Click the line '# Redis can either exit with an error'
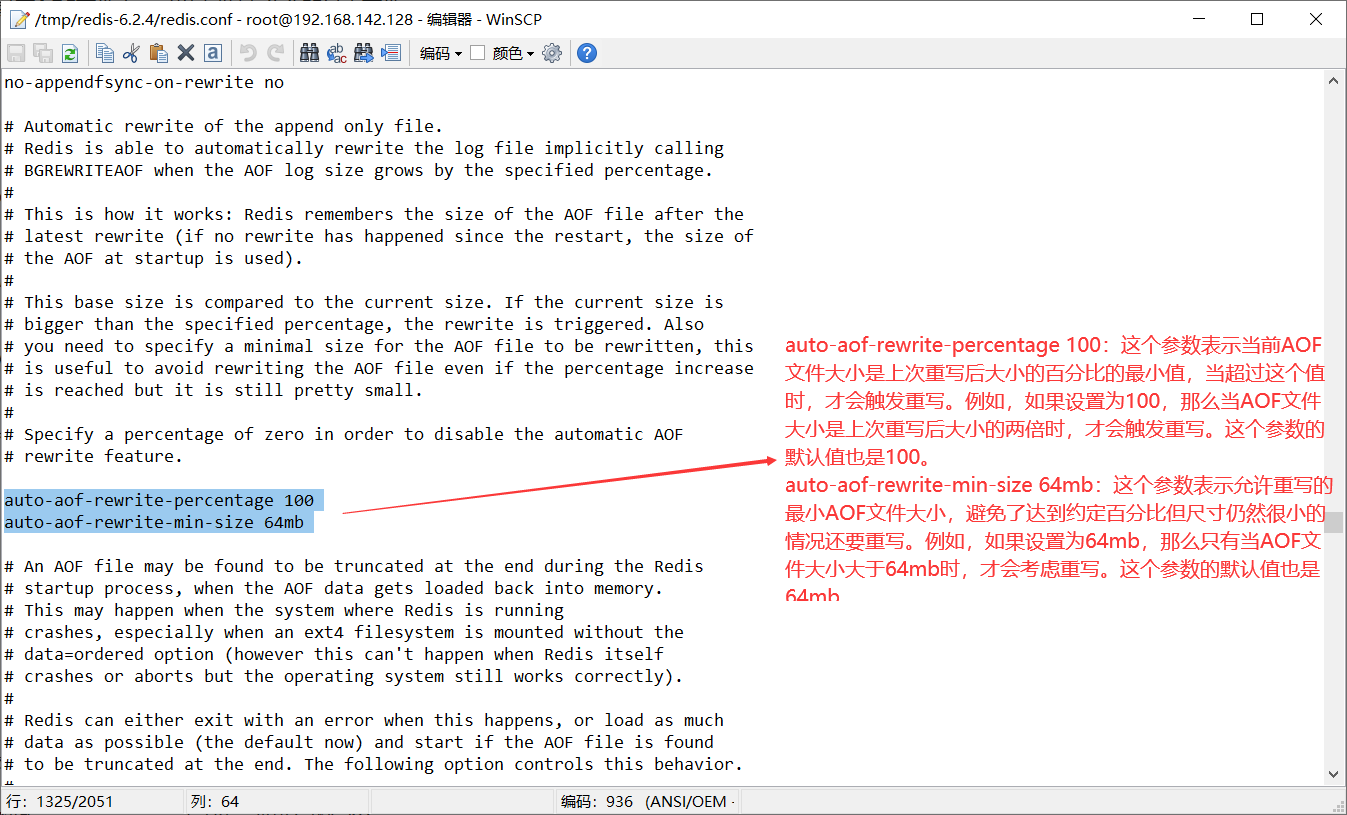This screenshot has width=1347, height=815. [x=364, y=720]
